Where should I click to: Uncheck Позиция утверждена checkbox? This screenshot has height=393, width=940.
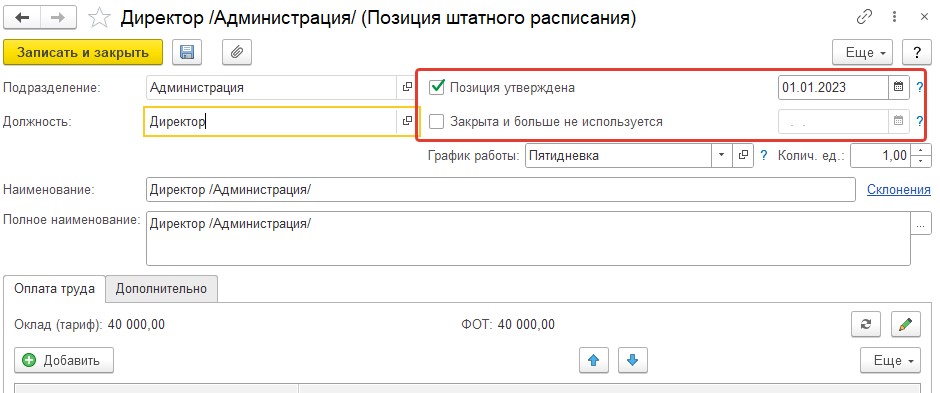pos(436,87)
